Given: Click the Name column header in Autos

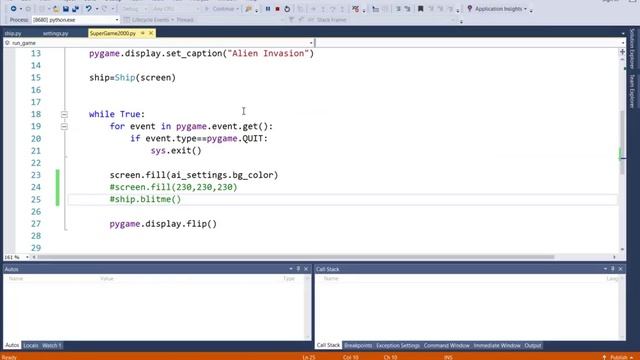Looking at the screenshot, I should 16,278.
